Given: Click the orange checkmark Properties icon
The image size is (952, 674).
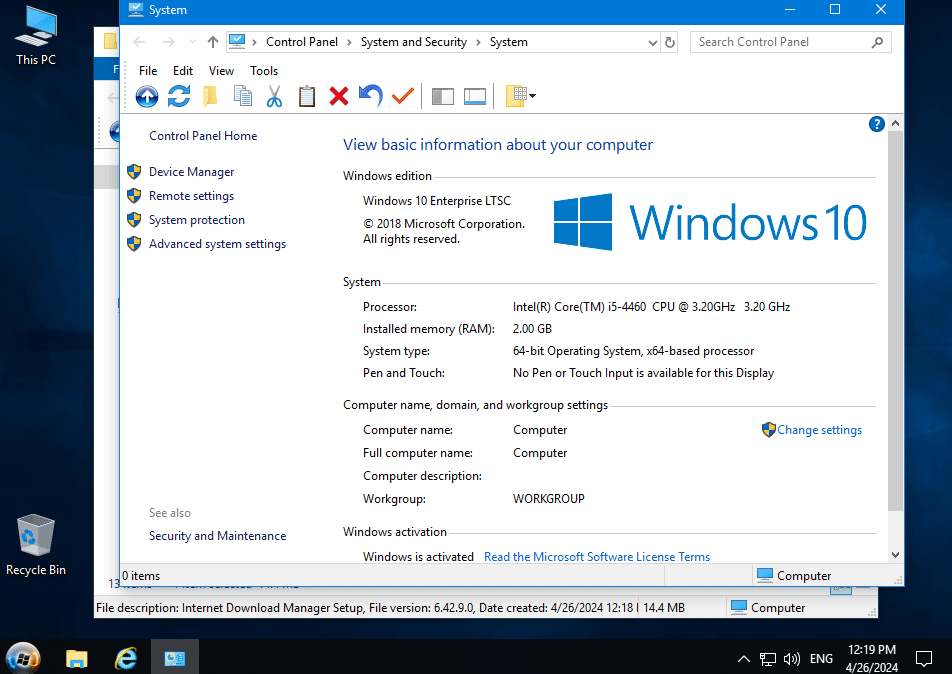Looking at the screenshot, I should point(403,96).
